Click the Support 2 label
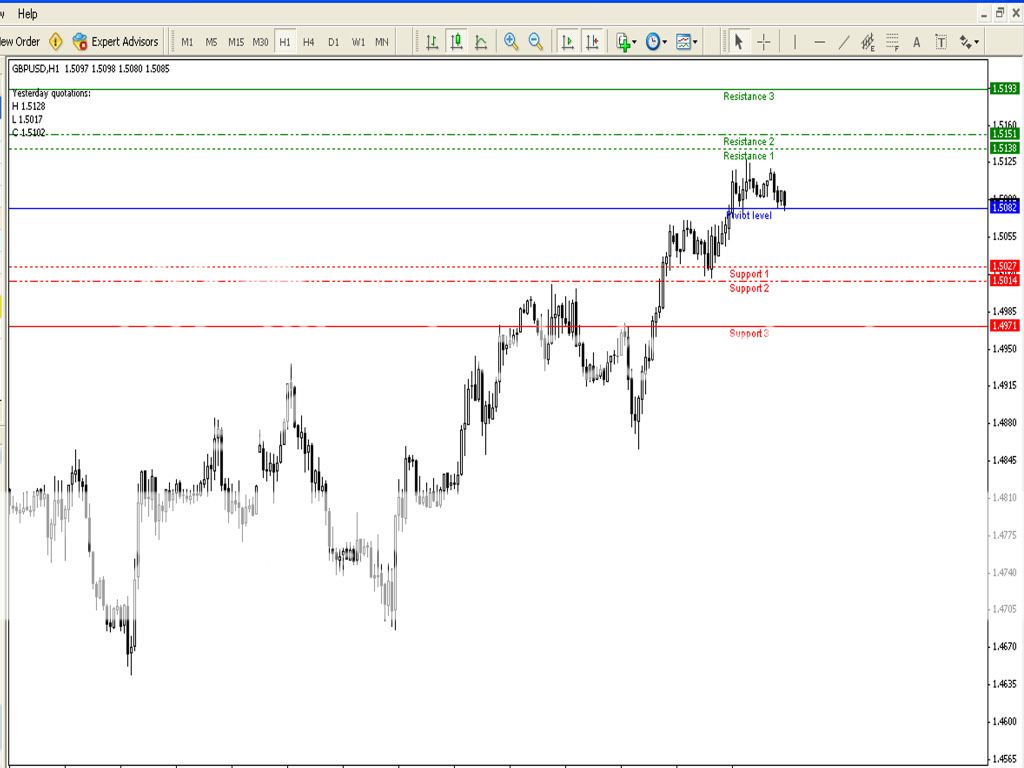The width and height of the screenshot is (1024, 768). [x=749, y=289]
